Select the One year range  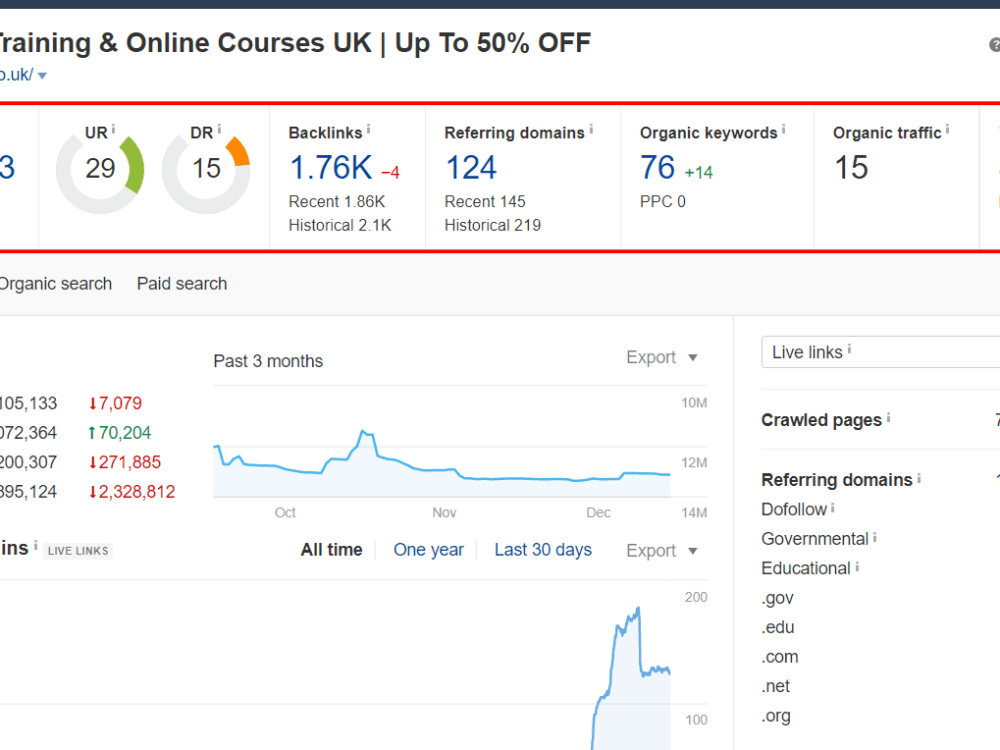click(x=429, y=550)
